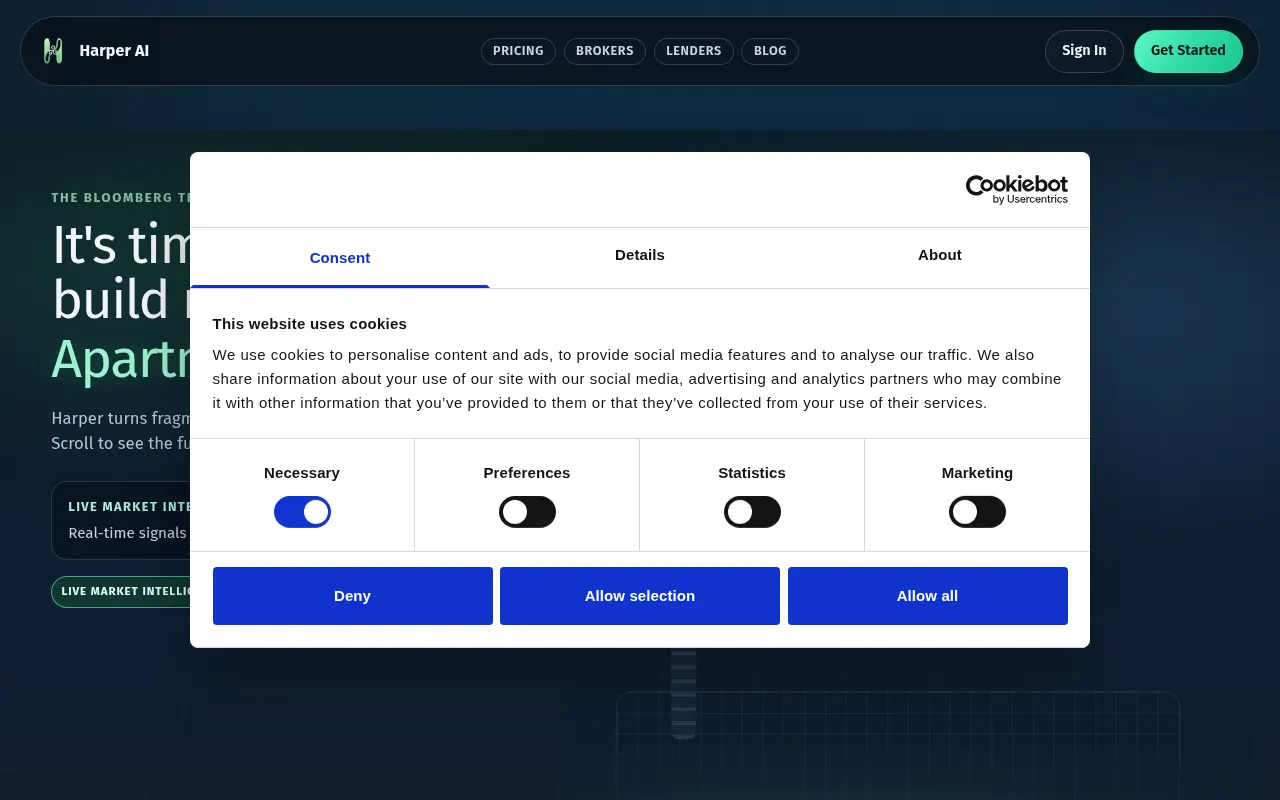Select the Consent tab
1280x800 pixels.
[340, 258]
